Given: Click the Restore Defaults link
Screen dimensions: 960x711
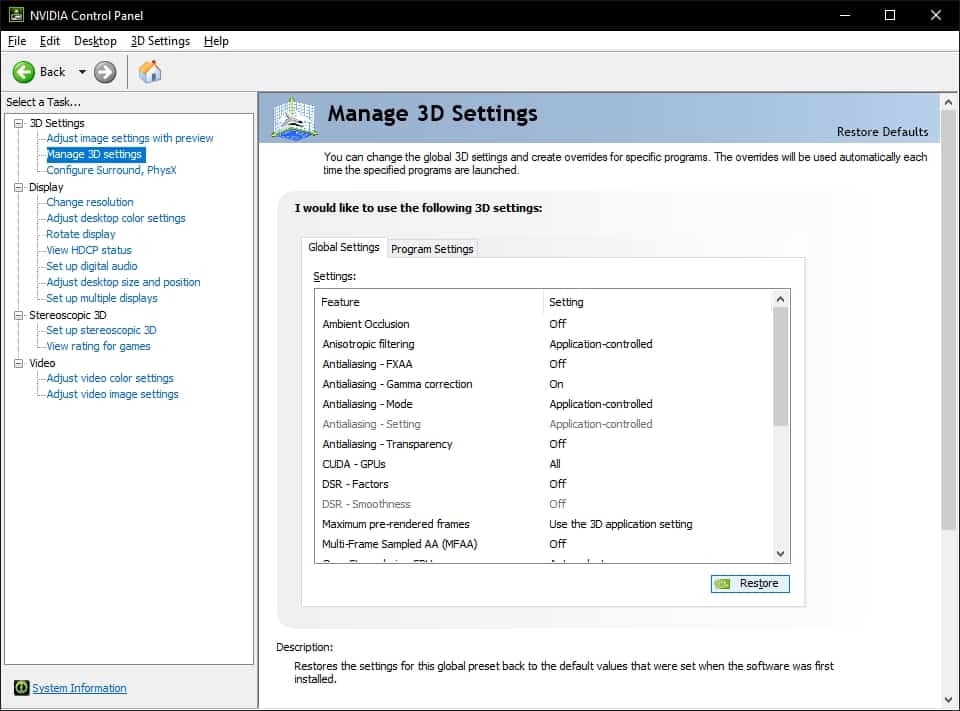Looking at the screenshot, I should coord(882,132).
